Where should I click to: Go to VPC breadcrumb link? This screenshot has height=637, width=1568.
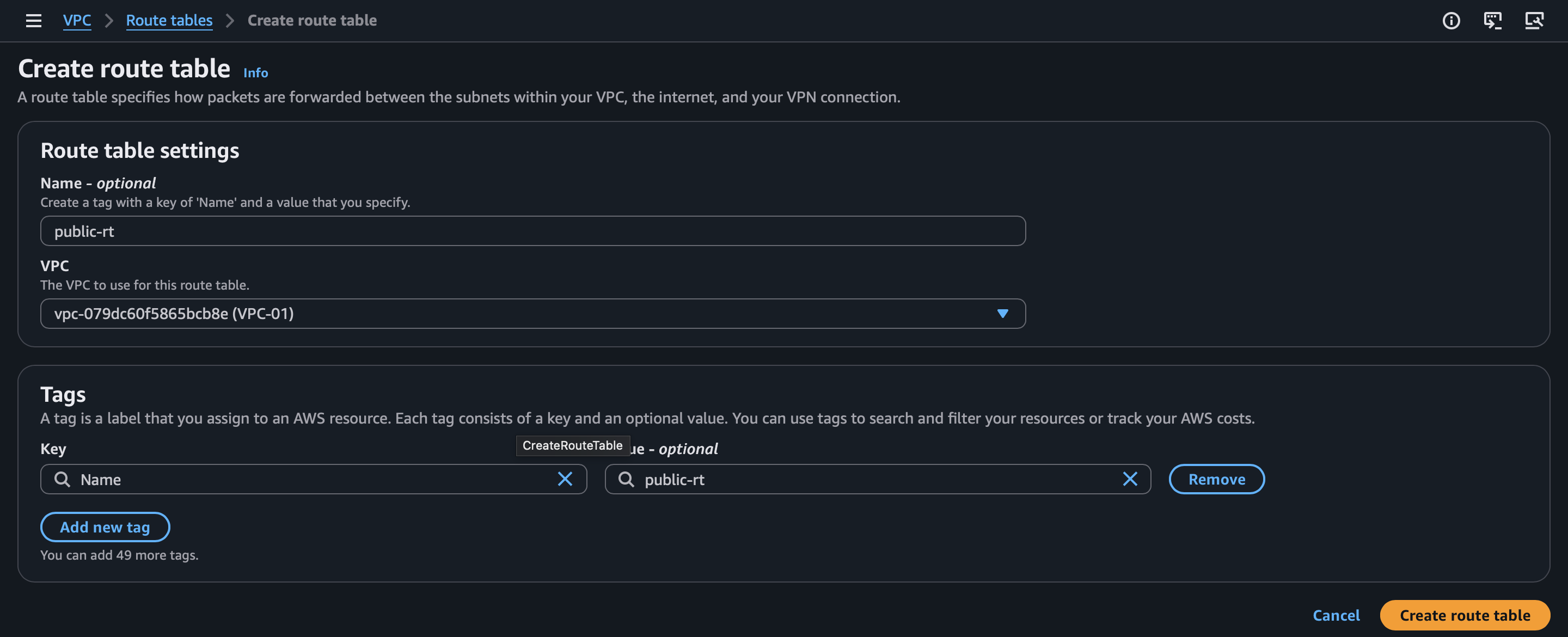point(77,21)
